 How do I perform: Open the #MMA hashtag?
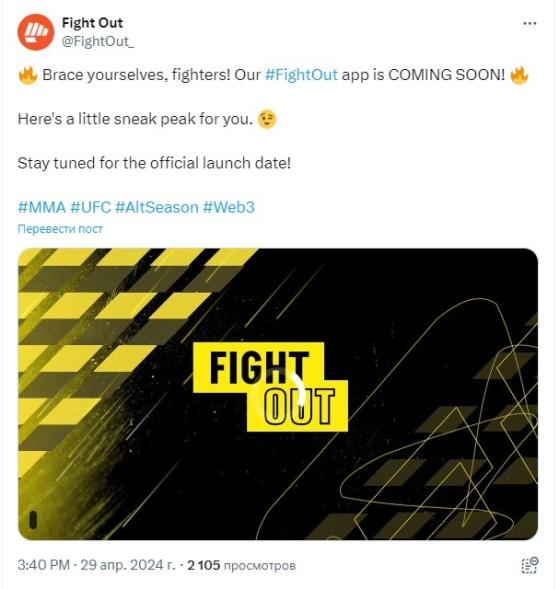pyautogui.click(x=42, y=207)
